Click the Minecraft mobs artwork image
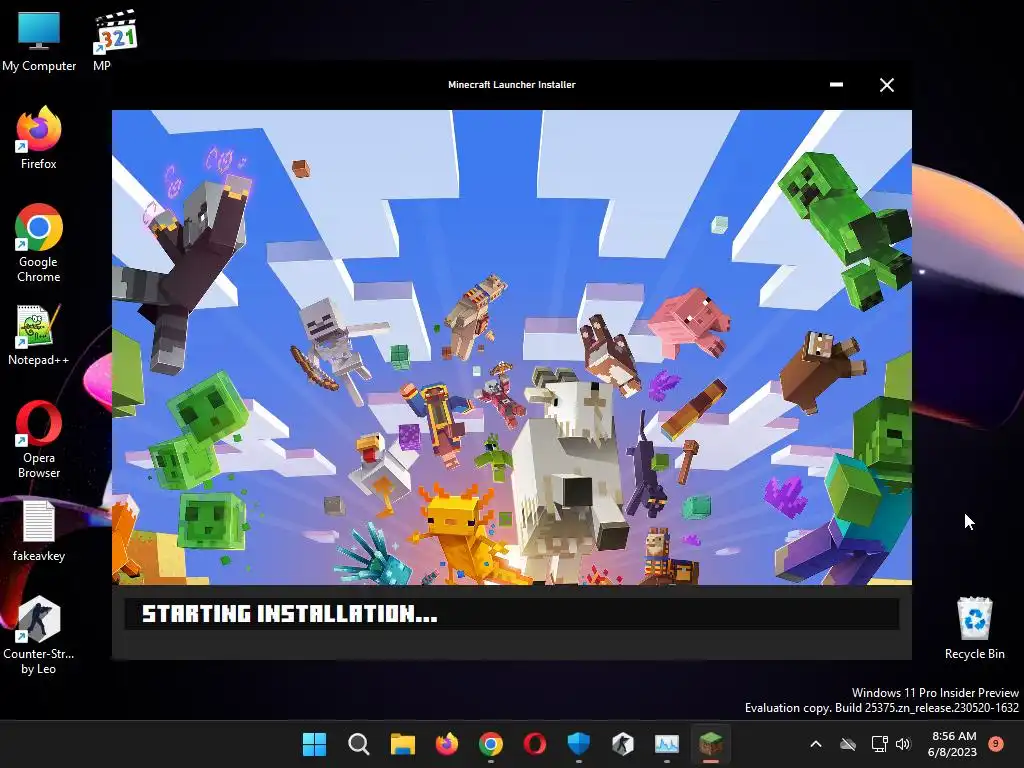Image resolution: width=1024 pixels, height=768 pixels. coord(511,347)
